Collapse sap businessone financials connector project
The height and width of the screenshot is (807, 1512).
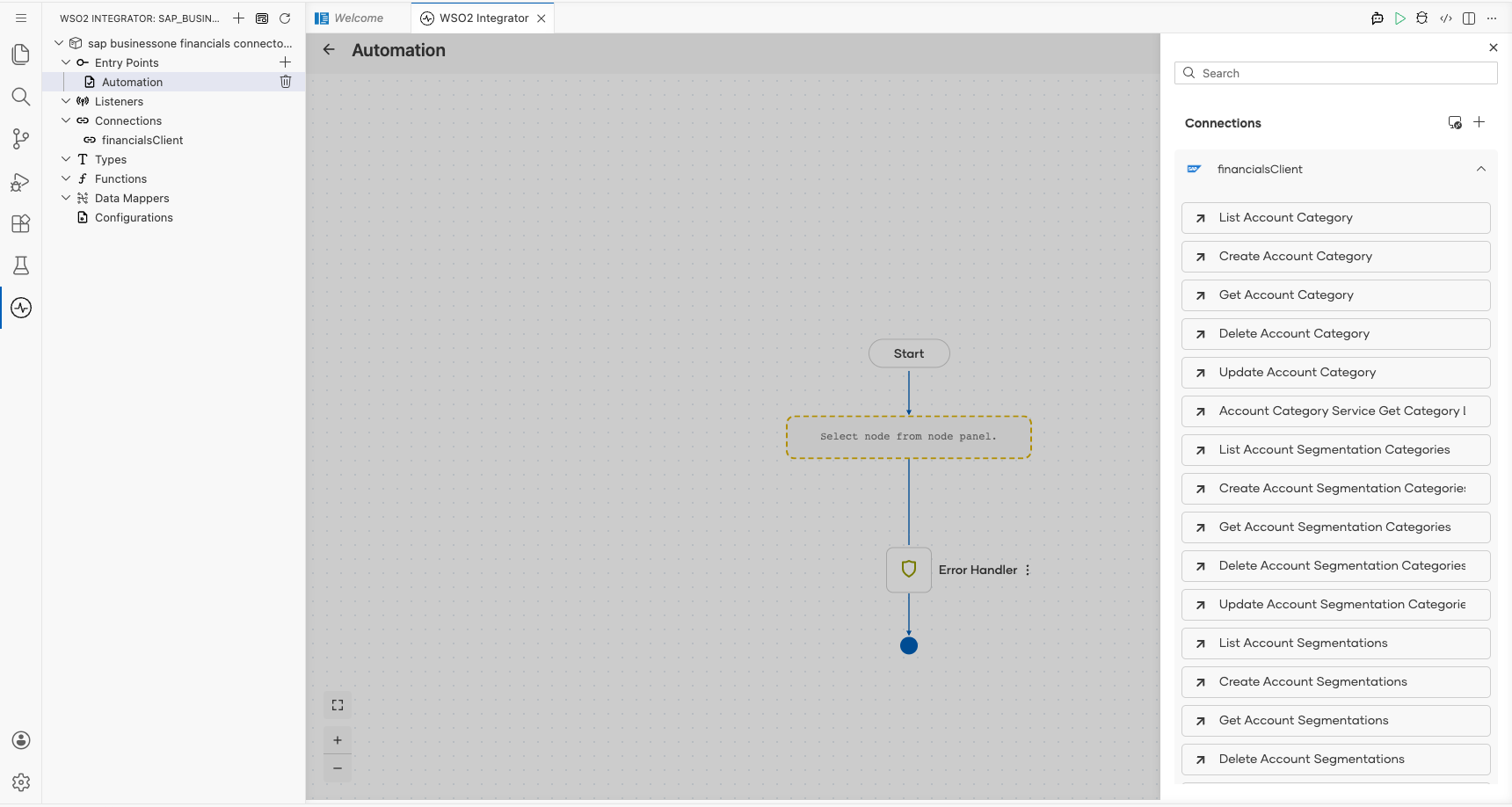pos(59,43)
